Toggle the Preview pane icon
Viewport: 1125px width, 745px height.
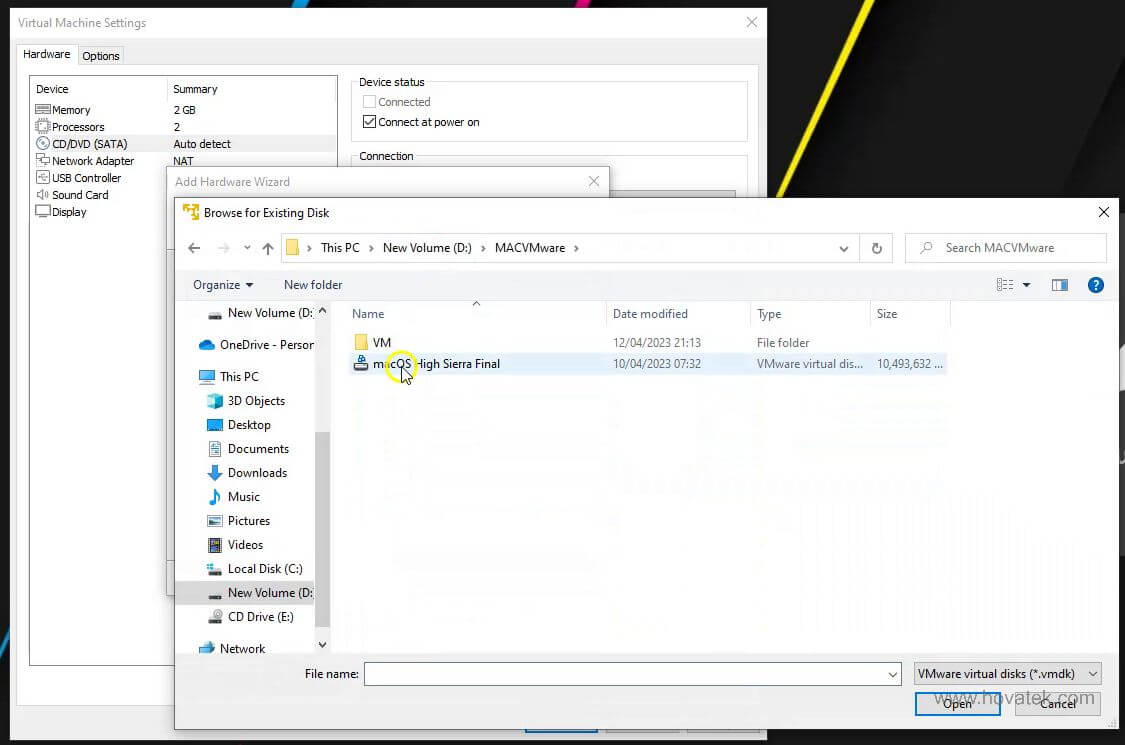coord(1060,285)
